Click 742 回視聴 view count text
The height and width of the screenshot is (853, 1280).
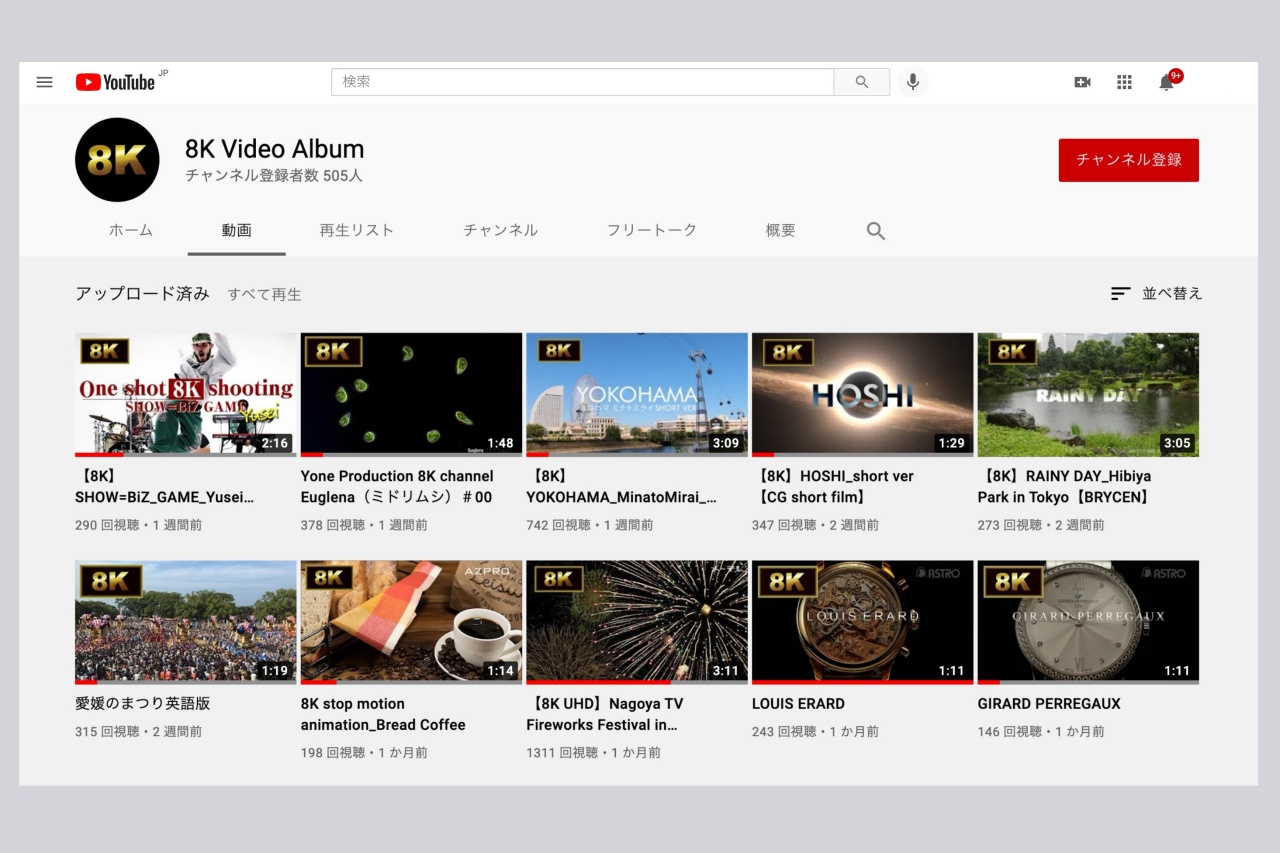point(559,525)
